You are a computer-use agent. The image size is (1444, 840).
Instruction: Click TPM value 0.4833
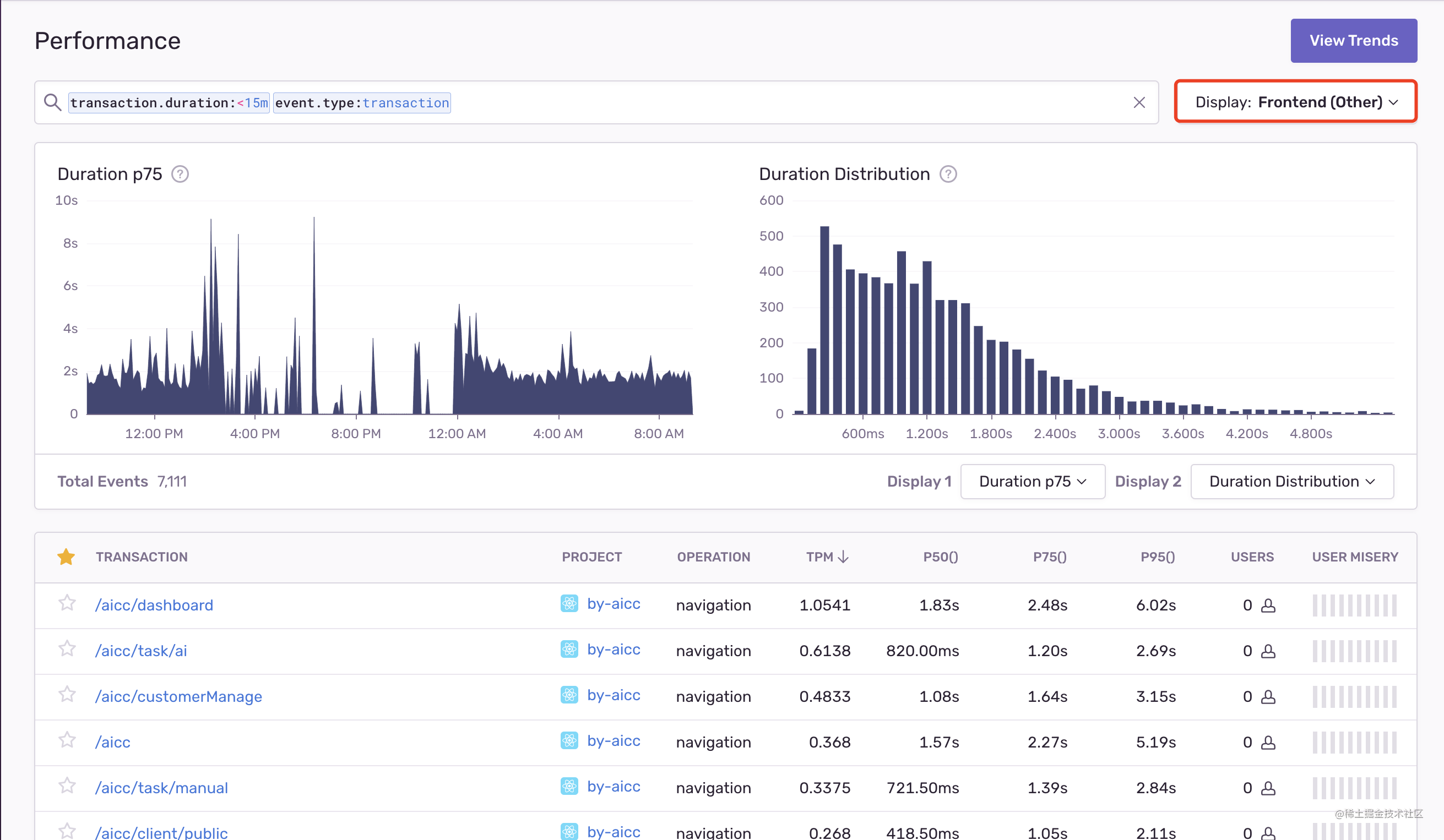[824, 696]
